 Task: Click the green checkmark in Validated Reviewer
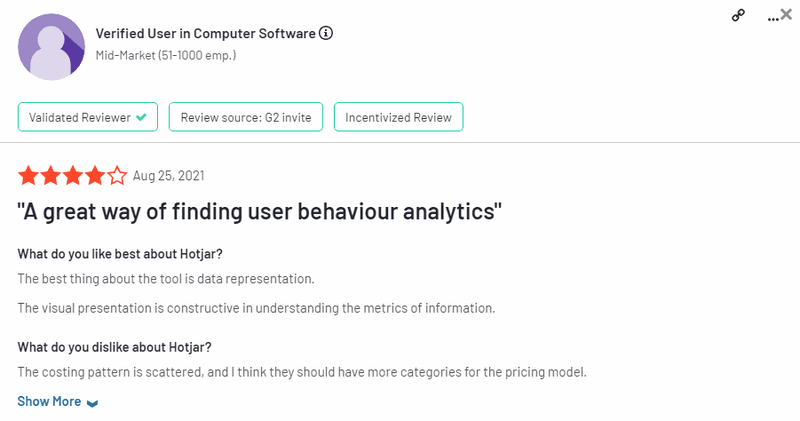(142, 117)
